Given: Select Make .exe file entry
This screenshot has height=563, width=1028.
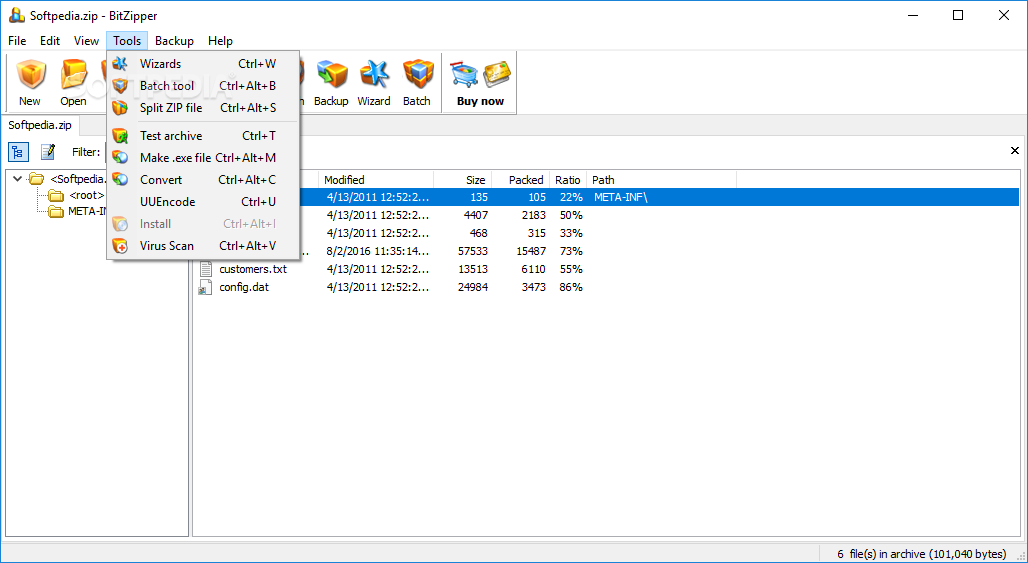Looking at the screenshot, I should (x=203, y=158).
